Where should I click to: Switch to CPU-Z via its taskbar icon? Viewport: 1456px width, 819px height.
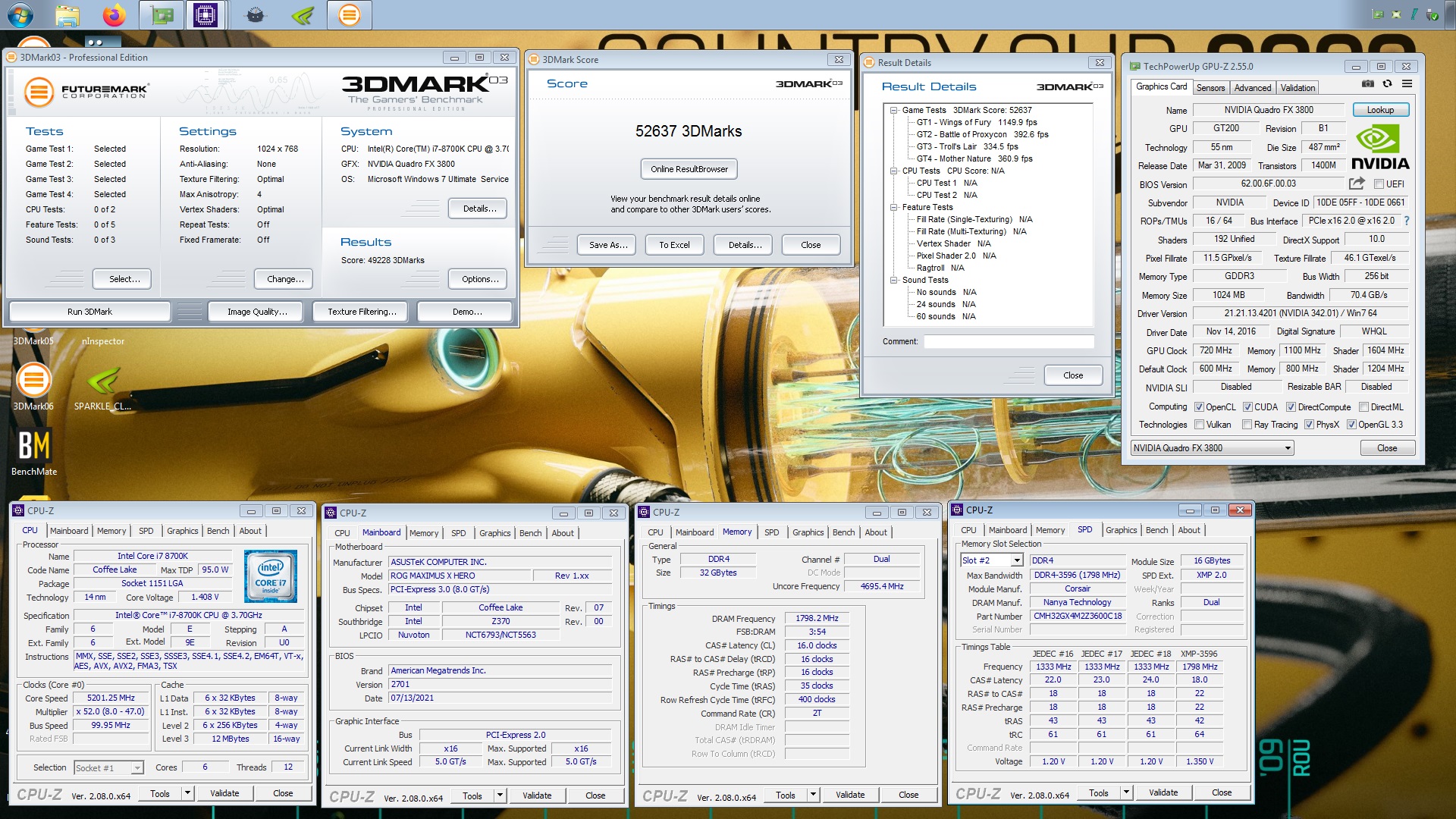coord(206,14)
